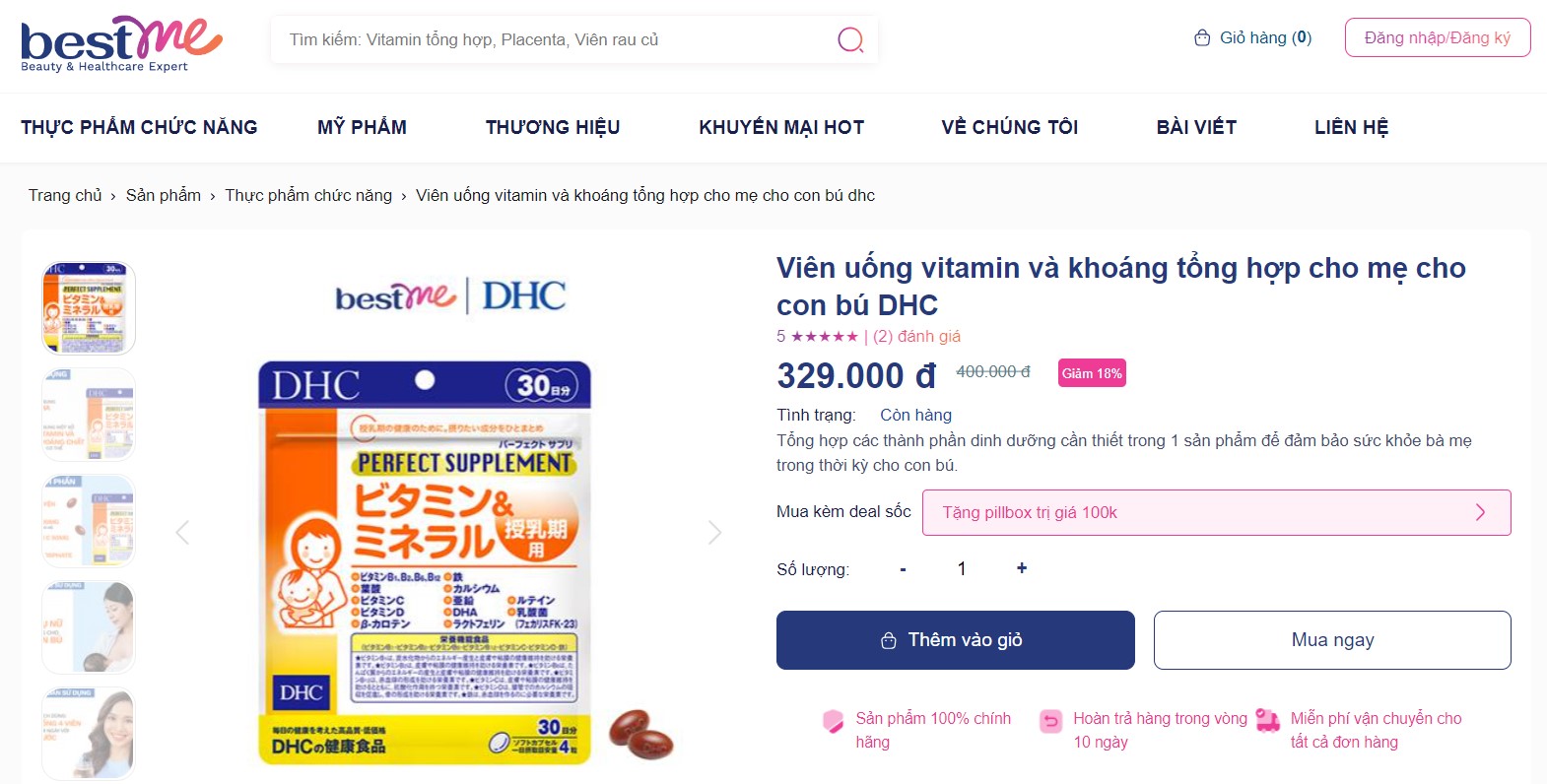
Task: Open the KHUYẾN MẠI HOT menu
Action: click(781, 127)
